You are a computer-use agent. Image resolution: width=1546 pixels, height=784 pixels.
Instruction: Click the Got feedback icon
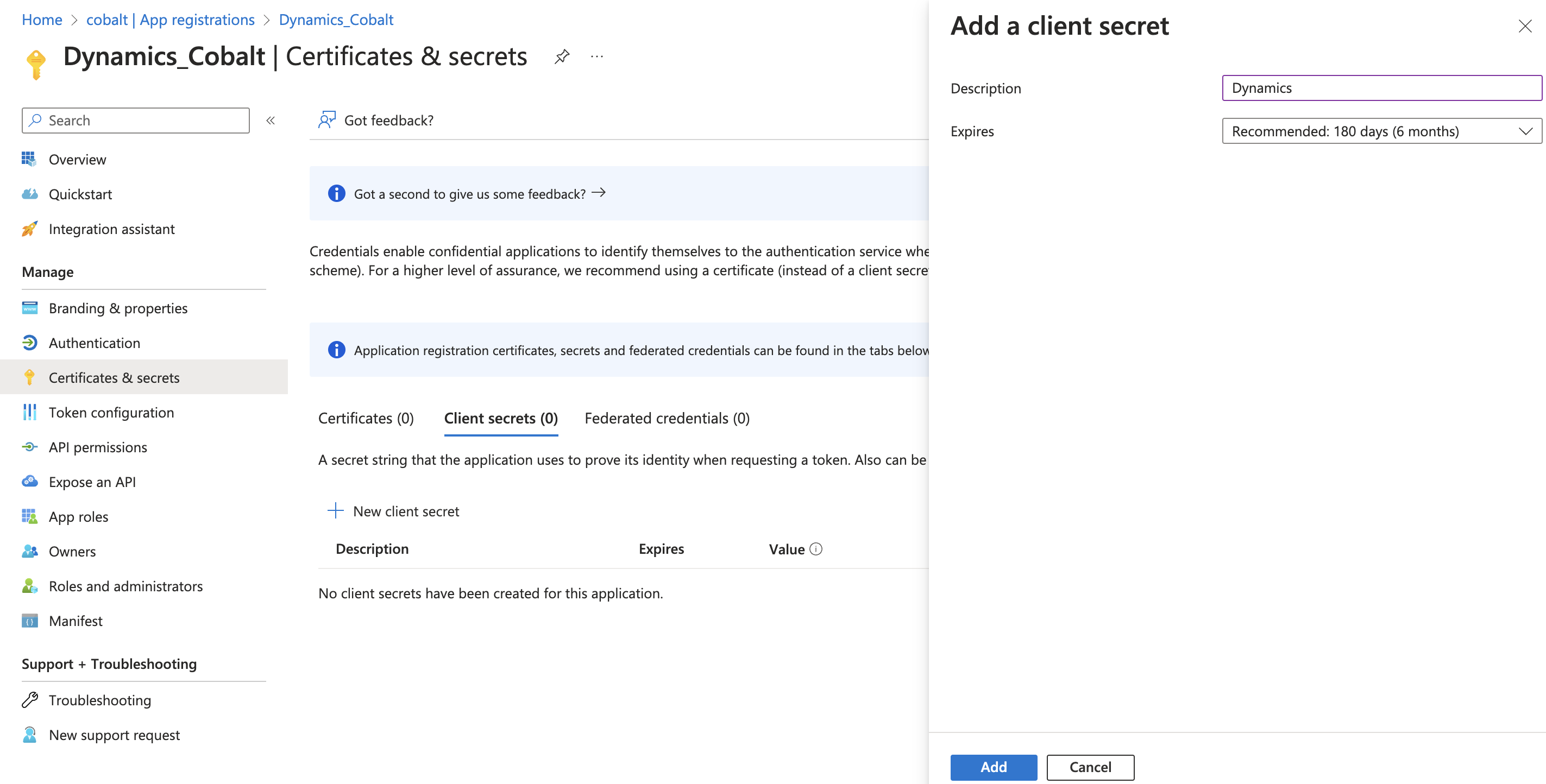(x=328, y=120)
